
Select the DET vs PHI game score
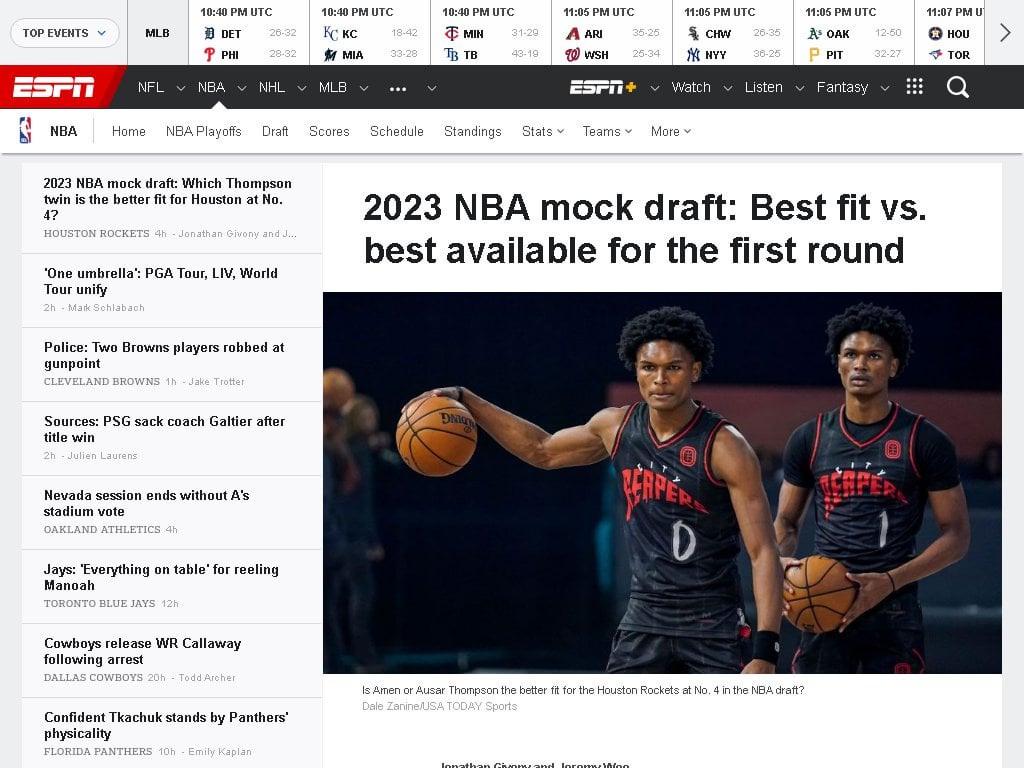pyautogui.click(x=249, y=33)
